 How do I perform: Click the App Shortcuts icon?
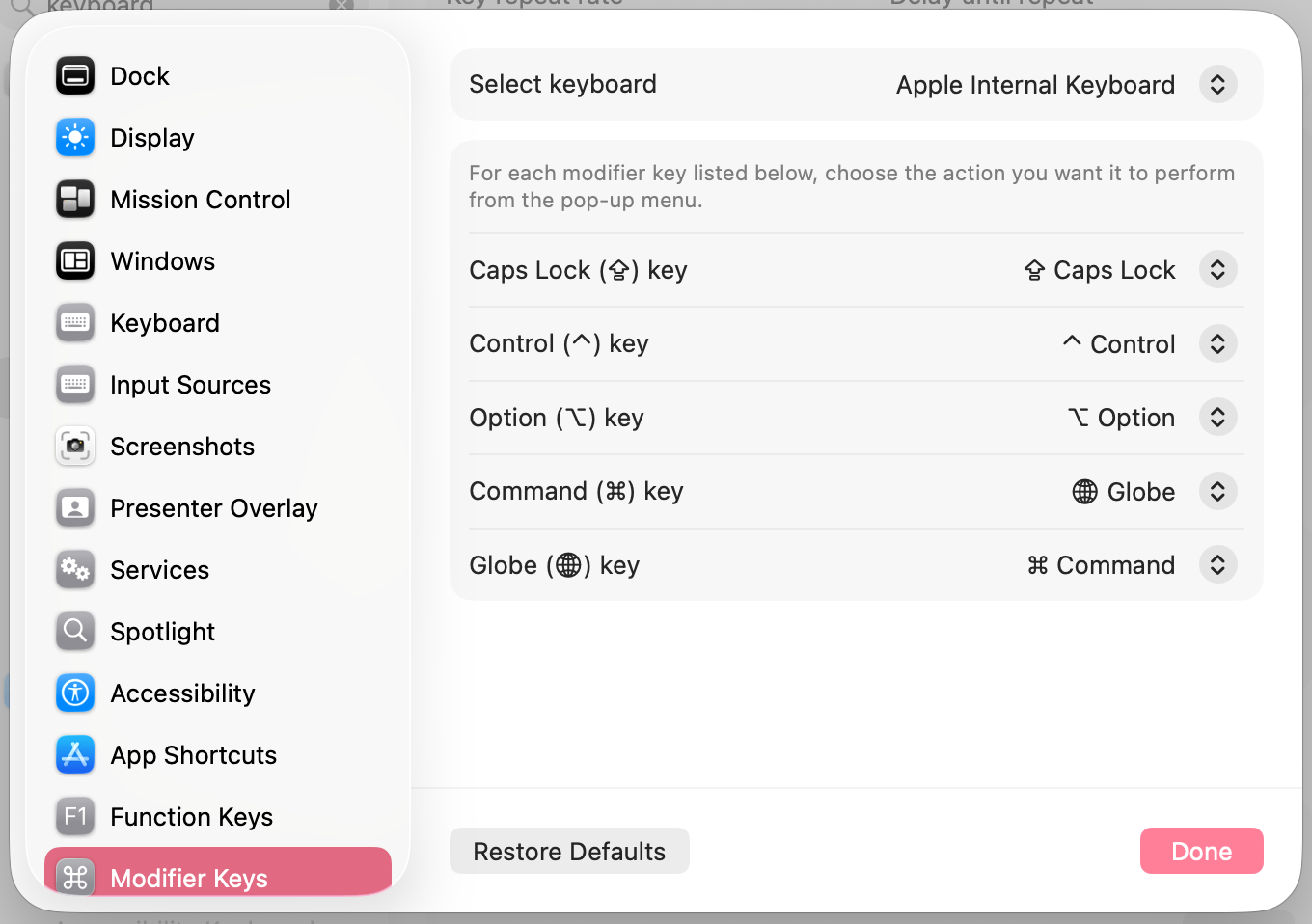75,755
